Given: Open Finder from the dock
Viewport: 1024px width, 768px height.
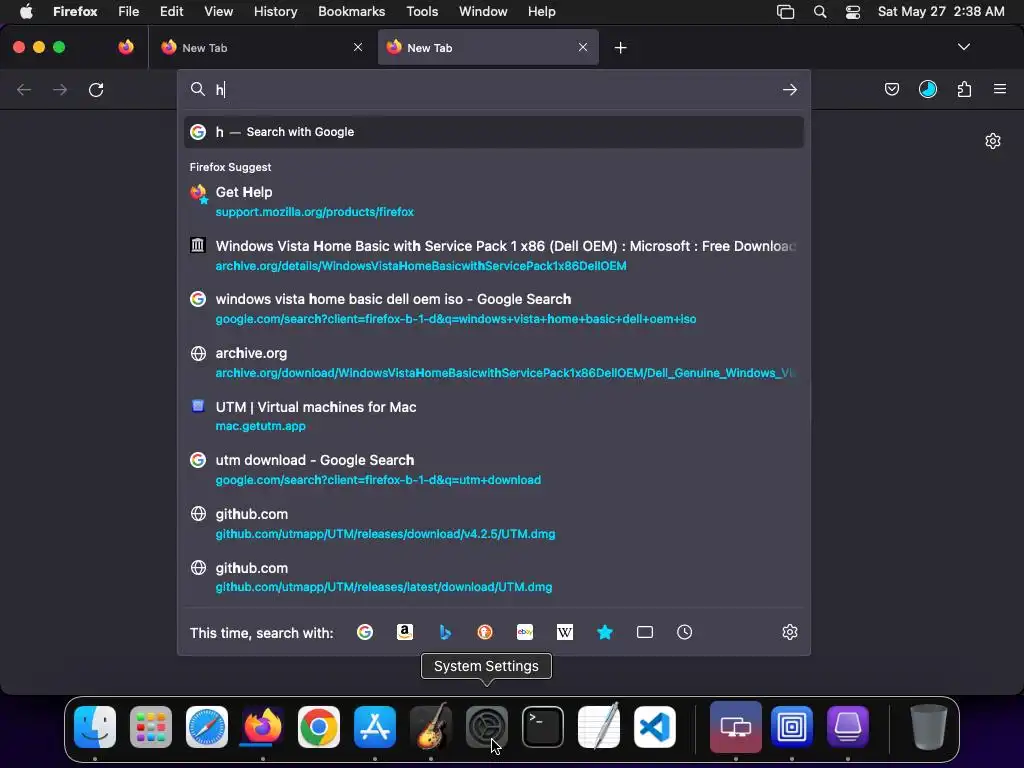Looking at the screenshot, I should pyautogui.click(x=95, y=726).
